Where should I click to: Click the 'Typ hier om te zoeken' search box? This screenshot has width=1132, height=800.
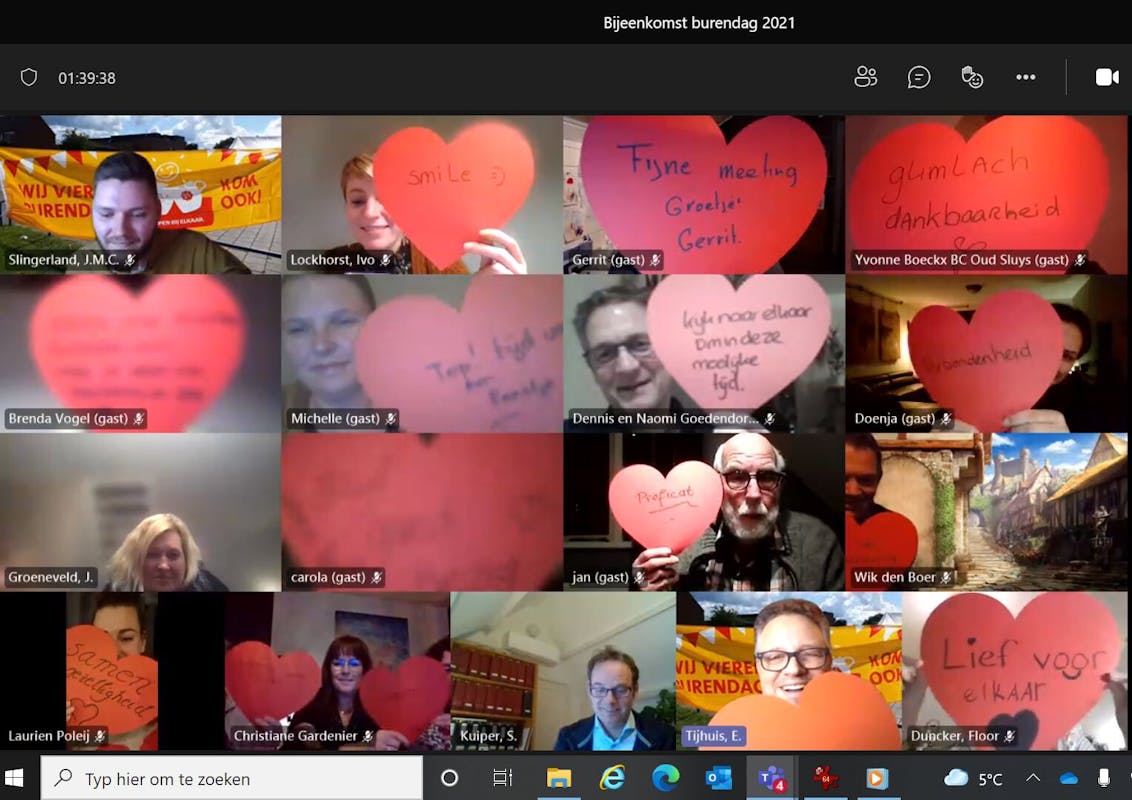232,778
